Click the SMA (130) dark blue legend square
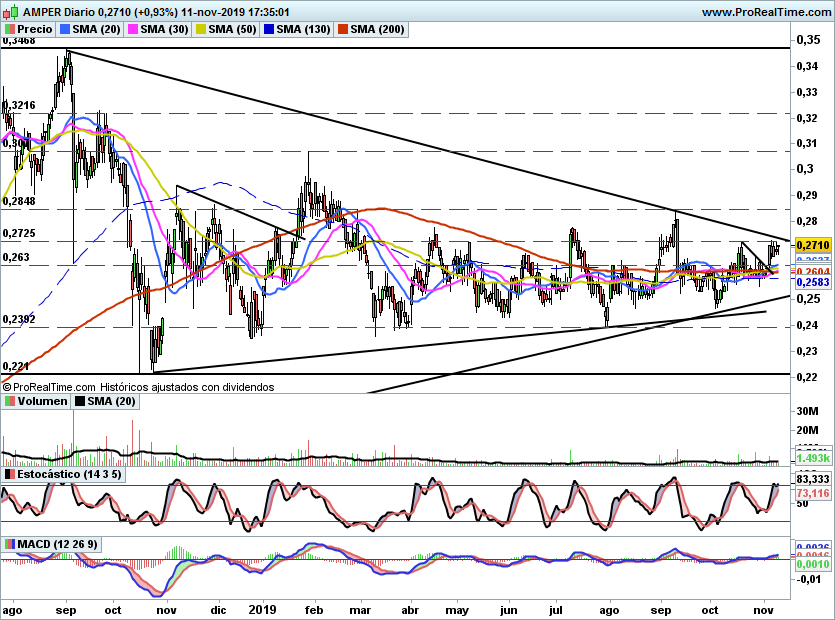The image size is (835, 620). pos(269,29)
